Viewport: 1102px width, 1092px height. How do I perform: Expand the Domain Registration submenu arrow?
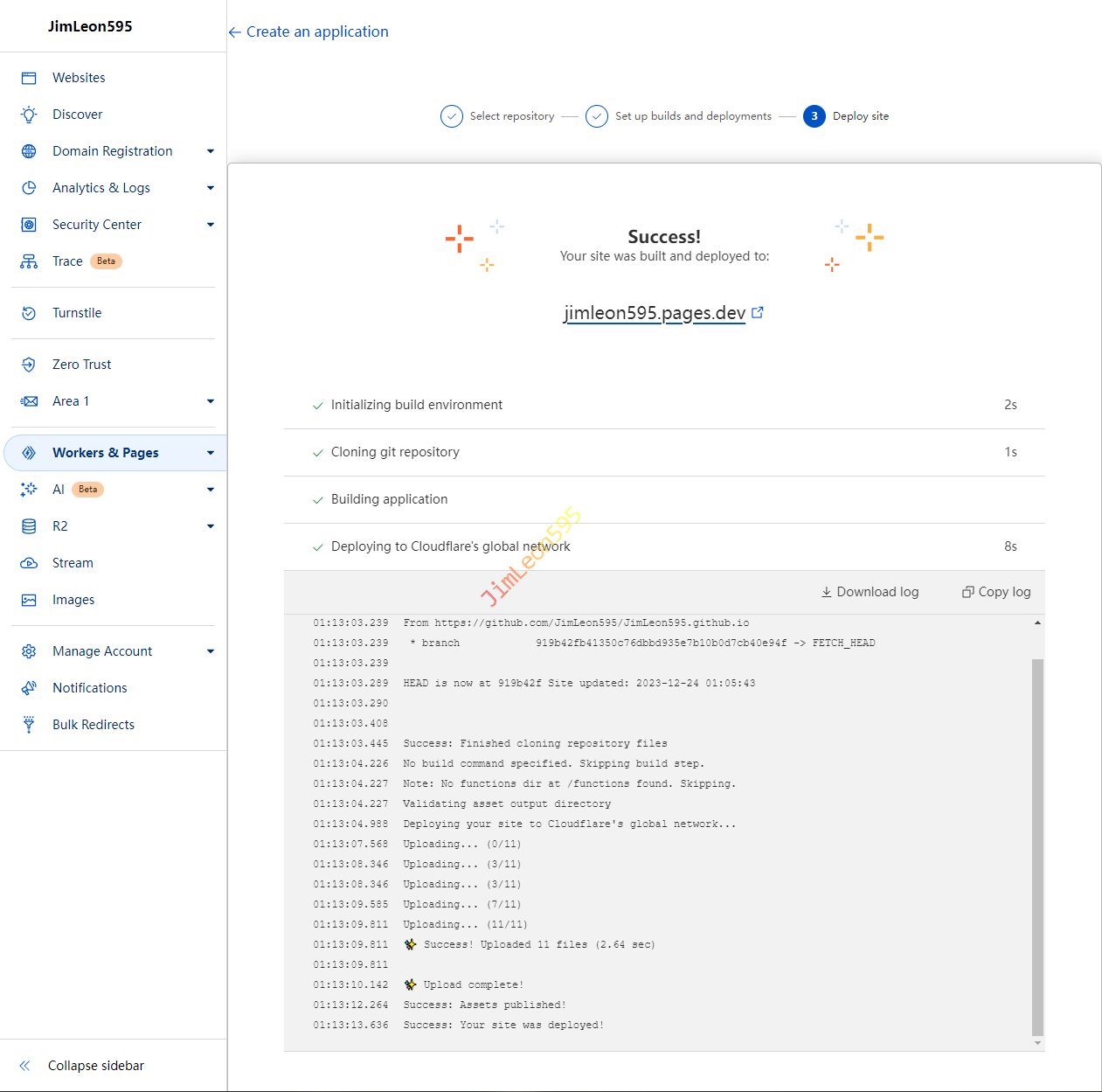pyautogui.click(x=210, y=151)
